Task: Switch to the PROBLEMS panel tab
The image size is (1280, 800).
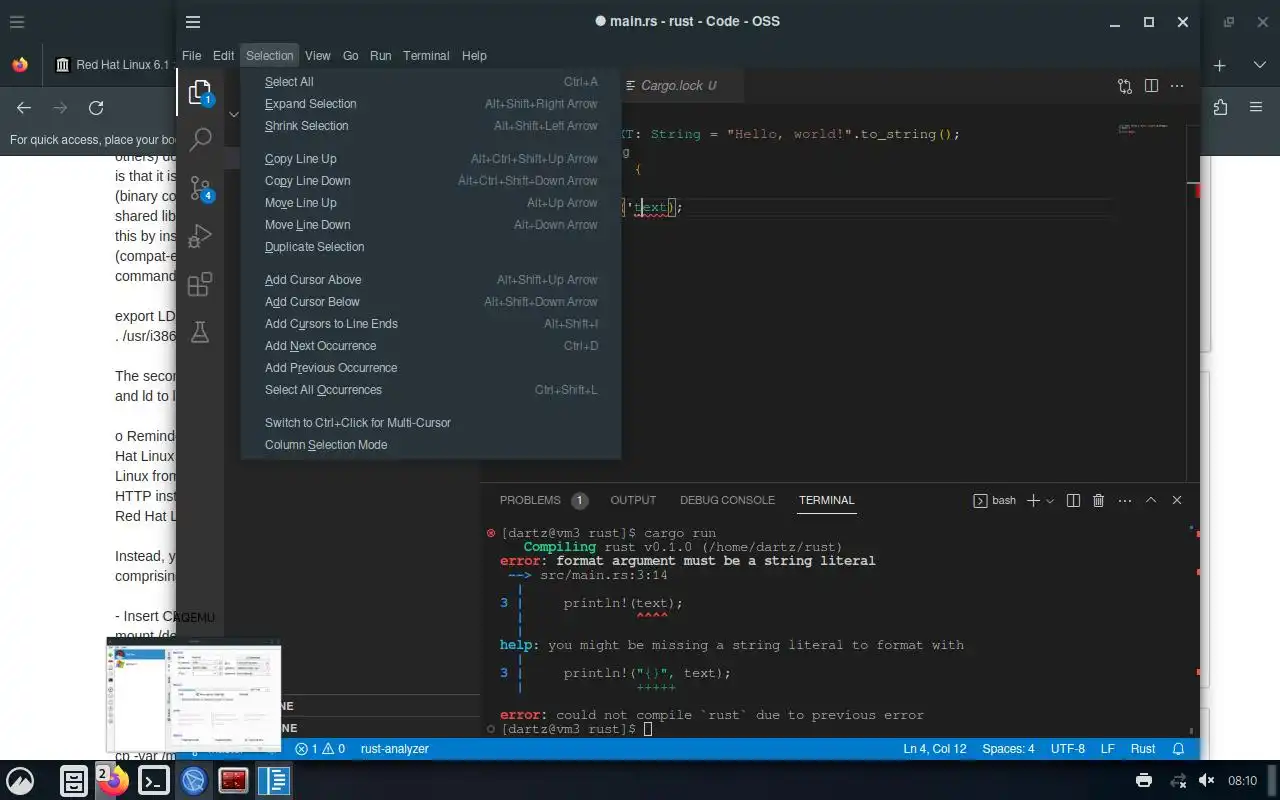Action: [x=543, y=500]
